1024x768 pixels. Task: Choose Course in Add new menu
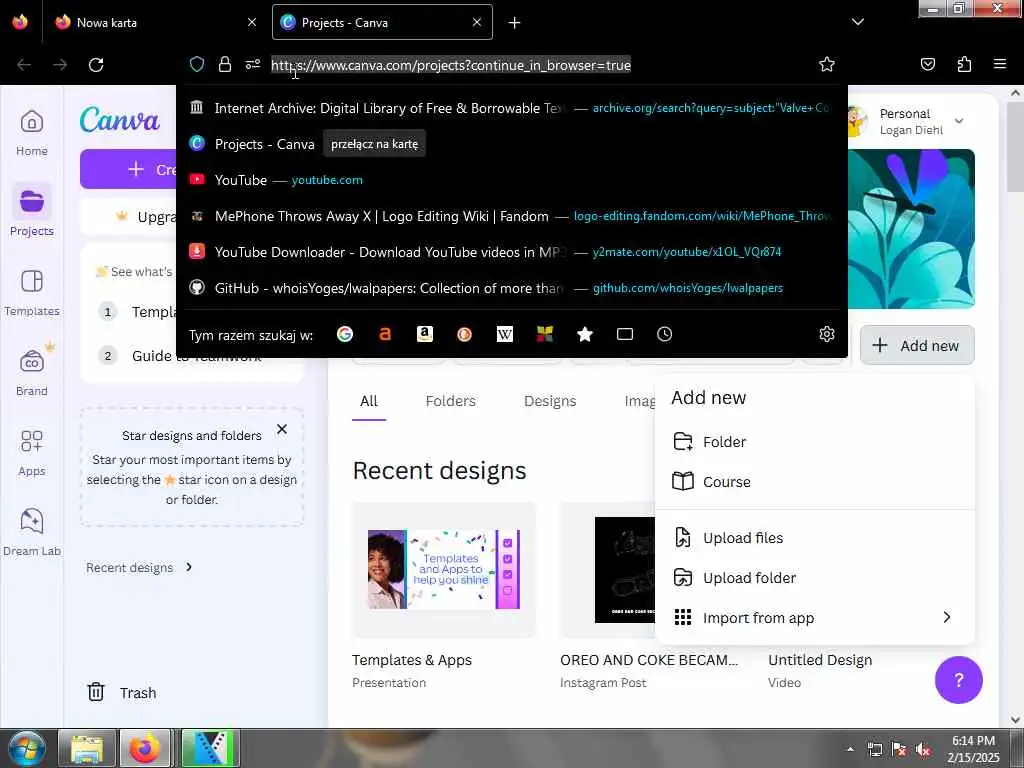point(814,481)
